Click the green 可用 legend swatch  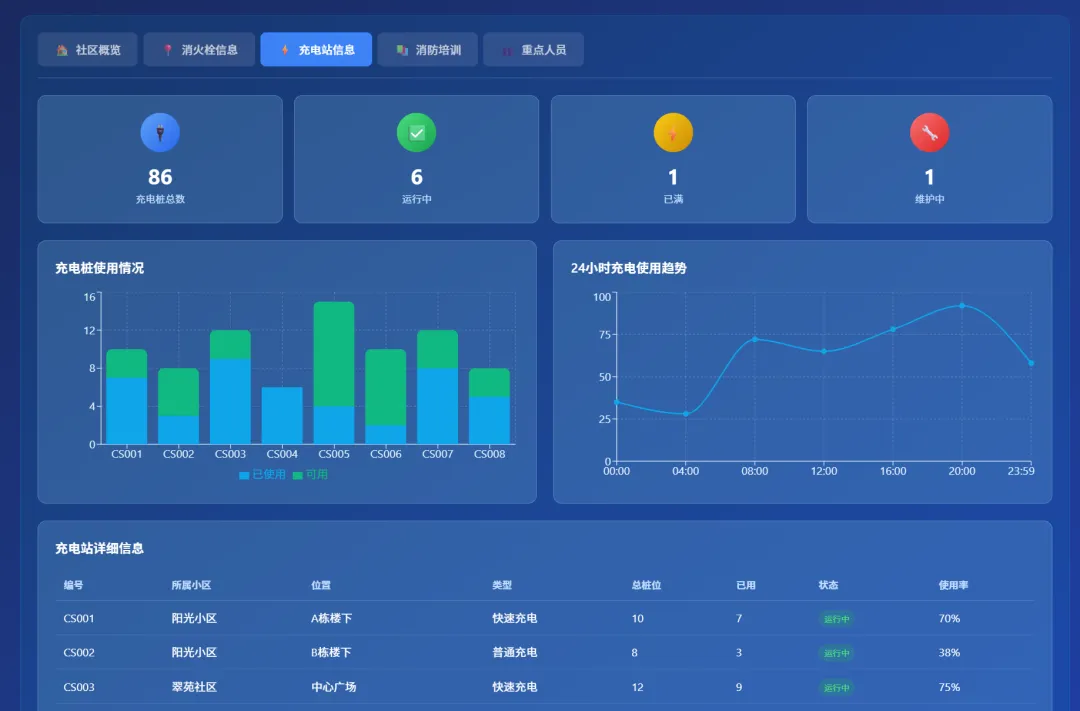298,475
